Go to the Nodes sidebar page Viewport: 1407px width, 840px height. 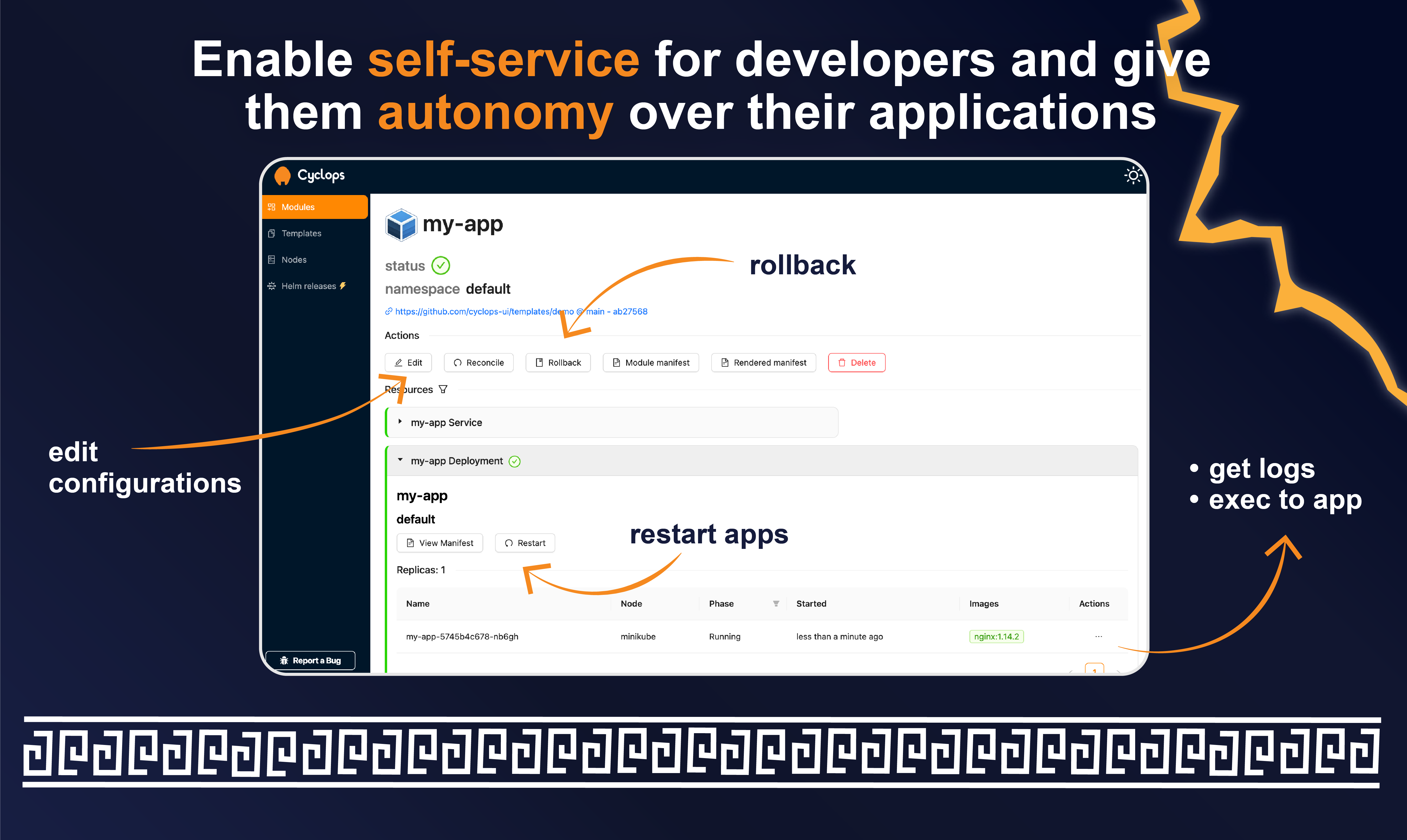[294, 260]
